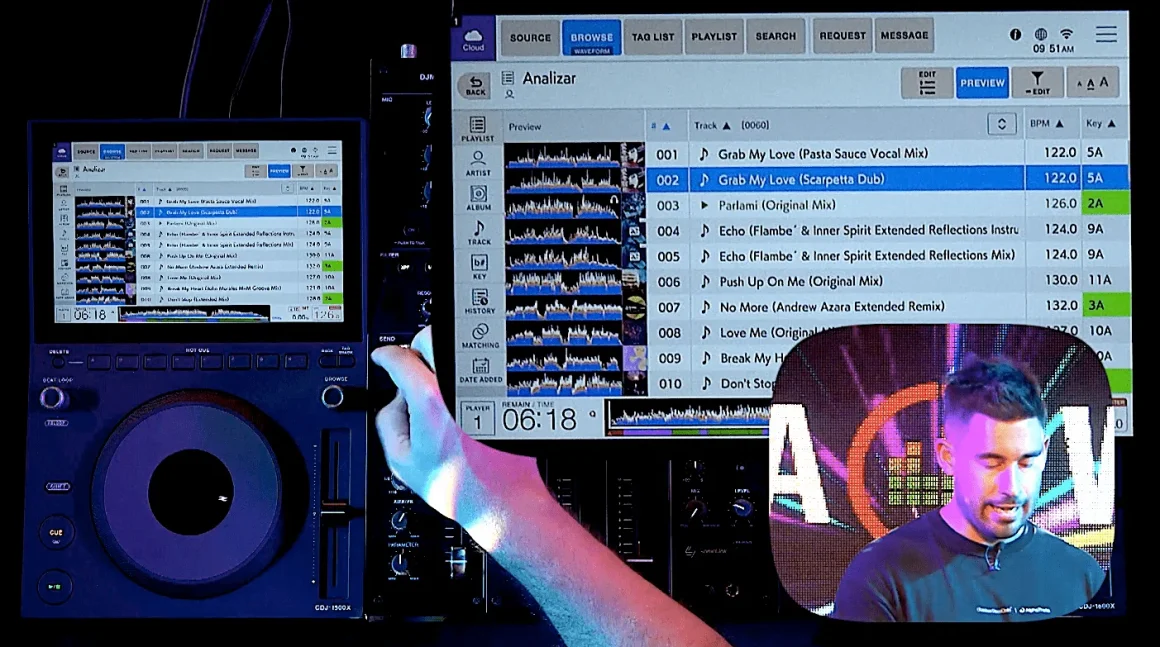Tap the music note icon of track 006

pos(705,282)
